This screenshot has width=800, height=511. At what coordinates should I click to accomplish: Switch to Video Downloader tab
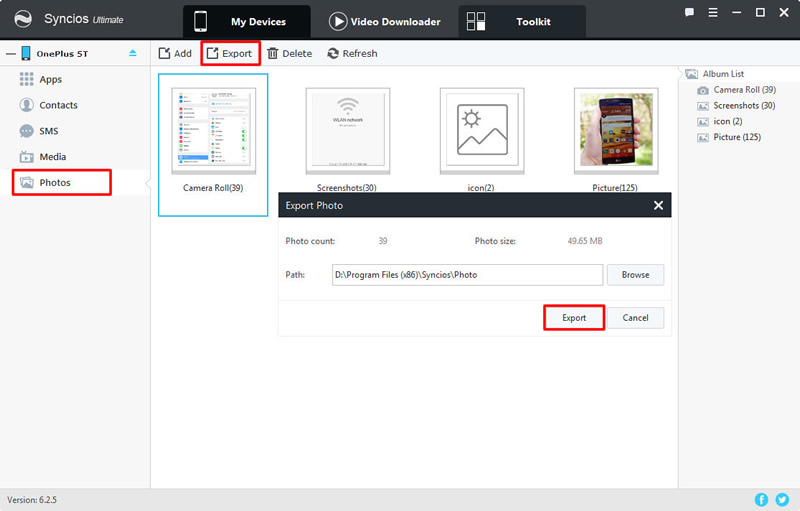385,21
